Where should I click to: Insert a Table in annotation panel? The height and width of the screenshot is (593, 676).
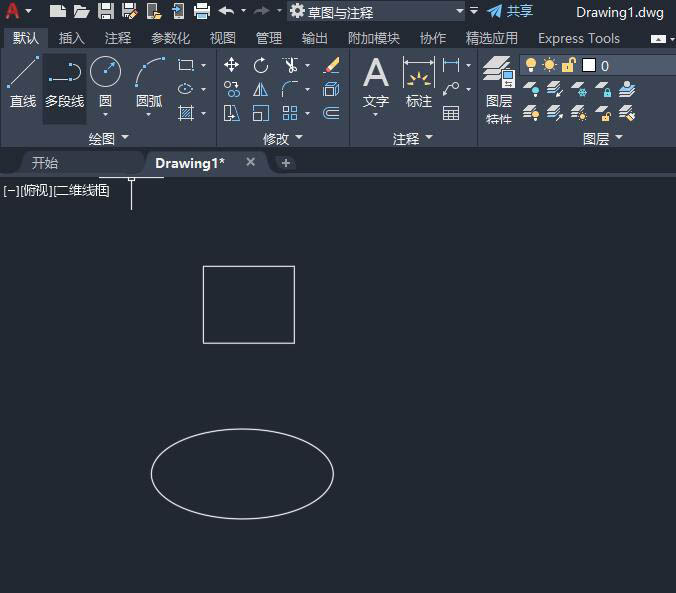(x=451, y=113)
